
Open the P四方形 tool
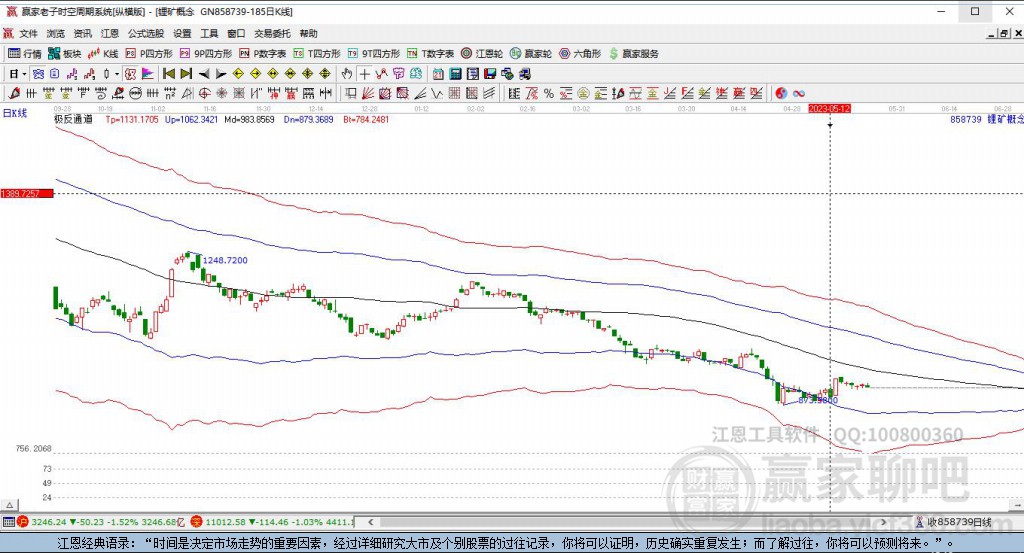pos(149,54)
